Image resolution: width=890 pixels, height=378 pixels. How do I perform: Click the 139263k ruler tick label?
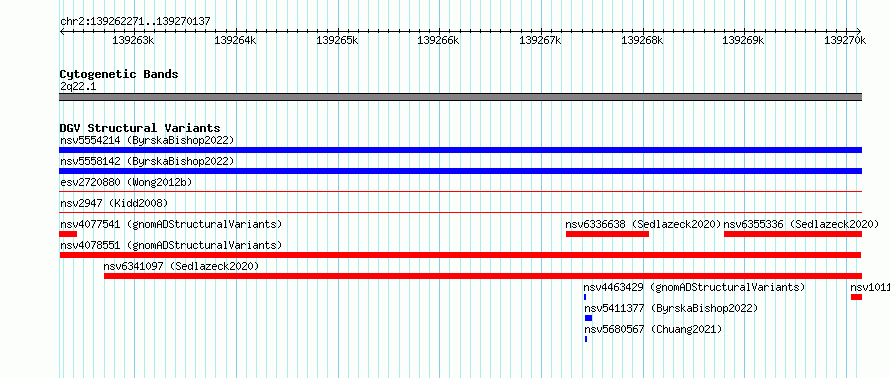[x=133, y=40]
